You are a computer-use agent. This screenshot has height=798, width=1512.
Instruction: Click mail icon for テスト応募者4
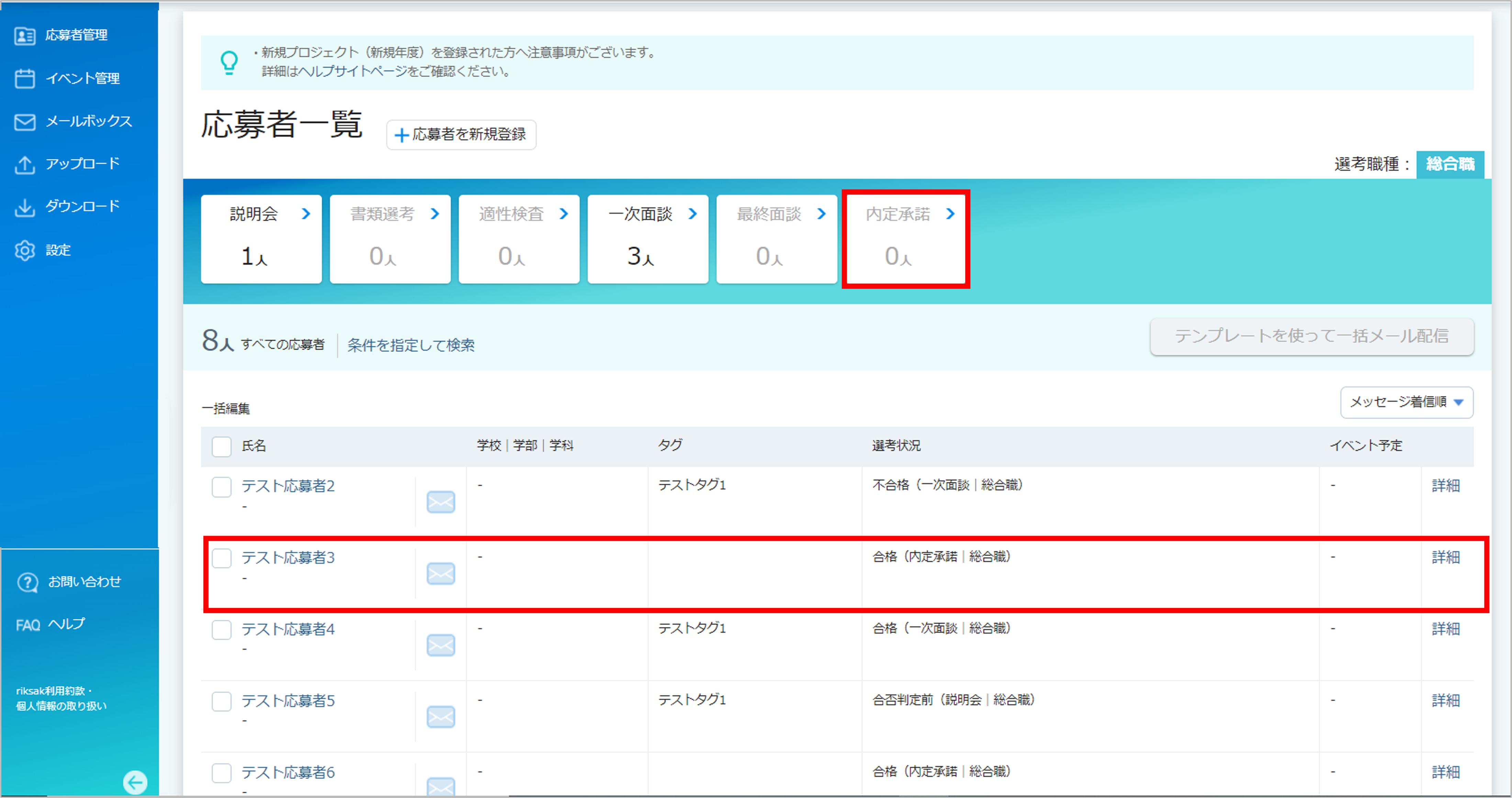tap(441, 645)
